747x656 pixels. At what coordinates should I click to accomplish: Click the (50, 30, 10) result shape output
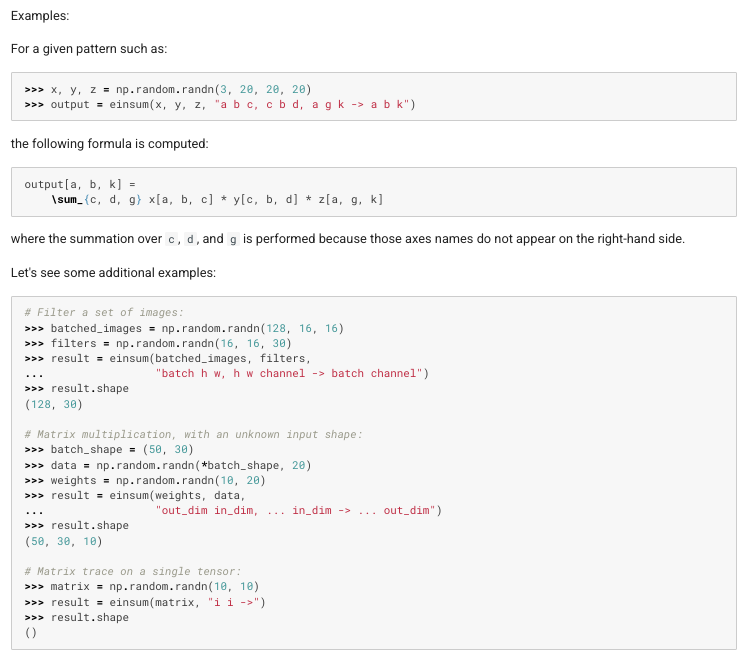(63, 541)
